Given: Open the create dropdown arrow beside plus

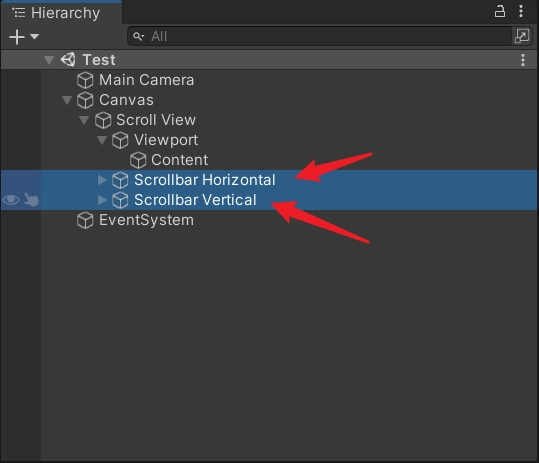Looking at the screenshot, I should [34, 36].
